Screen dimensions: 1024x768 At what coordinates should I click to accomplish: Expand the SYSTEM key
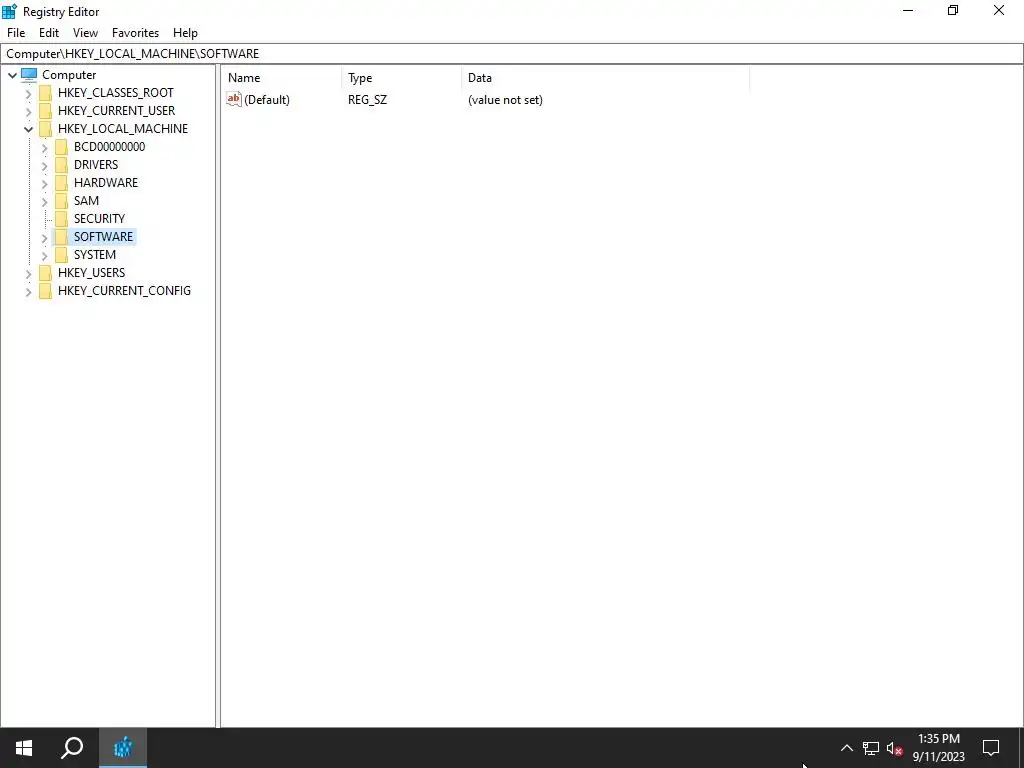pyautogui.click(x=44, y=255)
